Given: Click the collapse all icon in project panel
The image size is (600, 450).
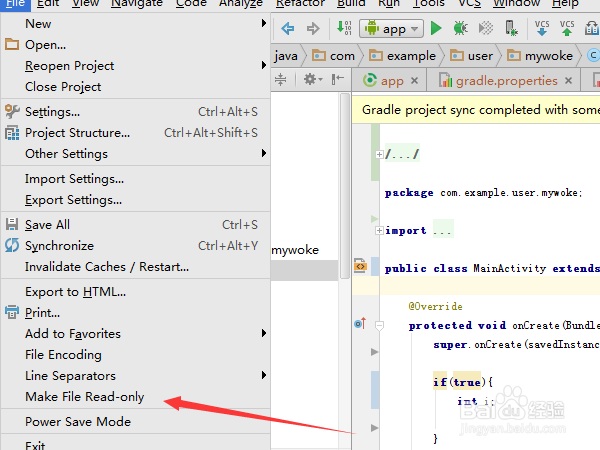Looking at the screenshot, I should pyautogui.click(x=280, y=79).
